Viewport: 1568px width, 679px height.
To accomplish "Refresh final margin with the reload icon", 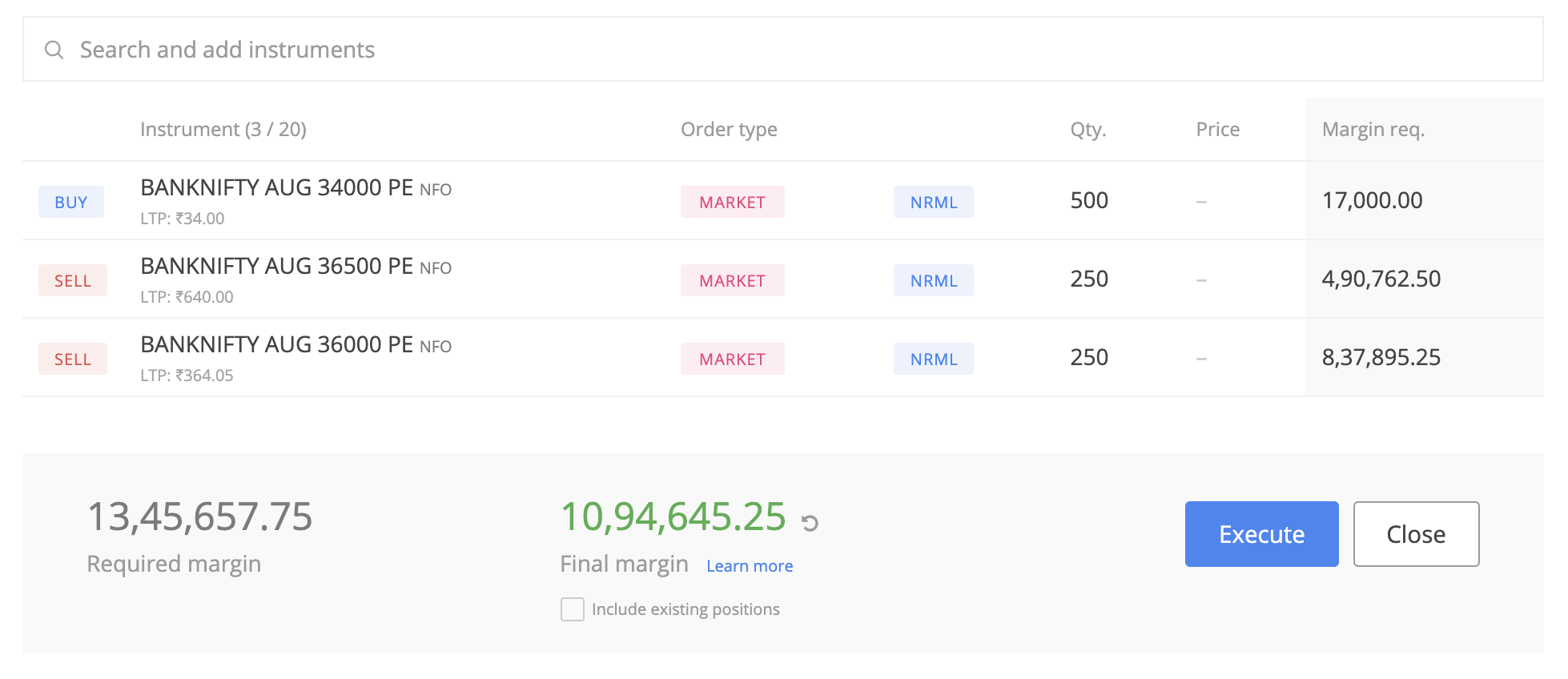I will pyautogui.click(x=810, y=524).
